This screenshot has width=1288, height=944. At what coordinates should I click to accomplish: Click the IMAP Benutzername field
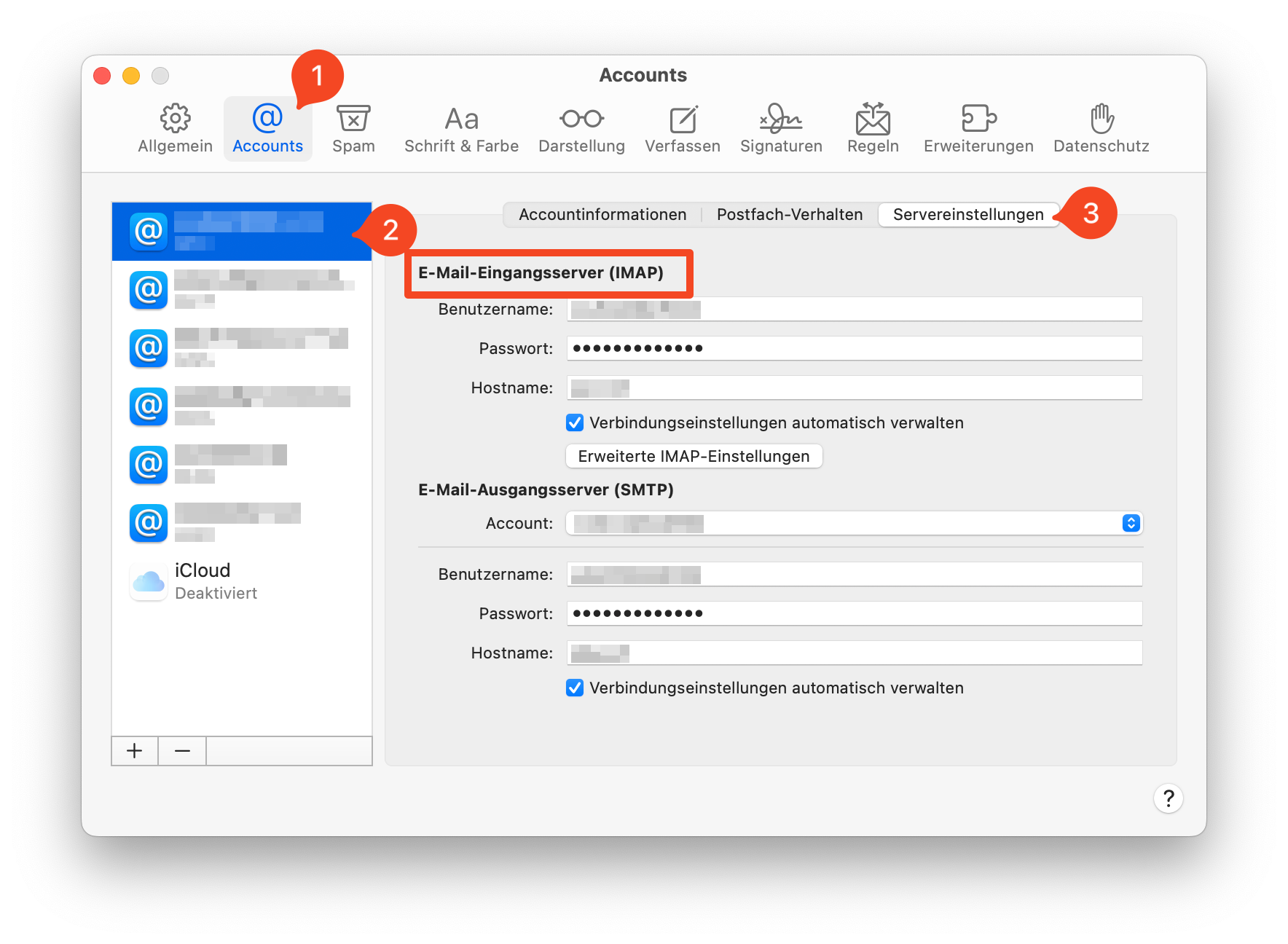point(855,309)
